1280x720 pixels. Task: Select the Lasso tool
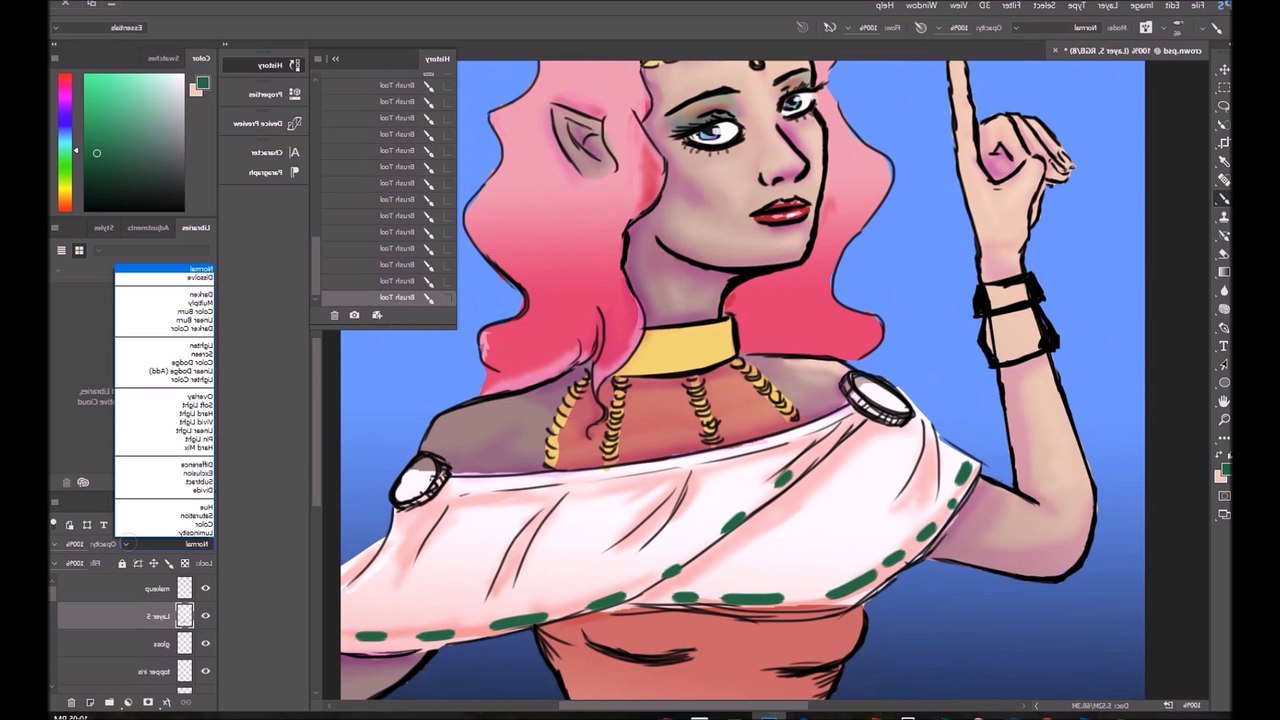[1224, 106]
